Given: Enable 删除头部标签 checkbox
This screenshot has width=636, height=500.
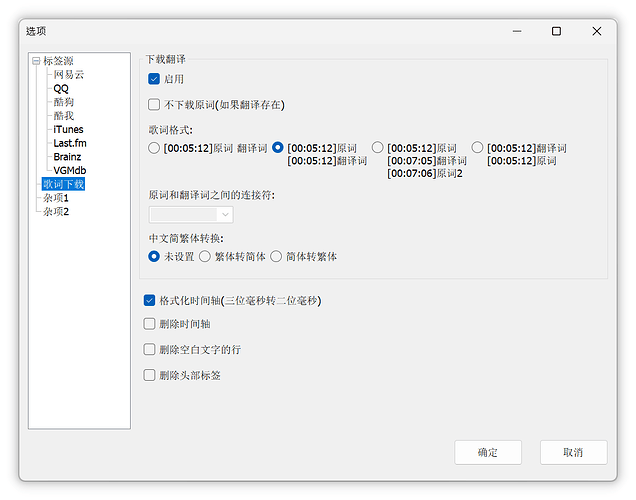Looking at the screenshot, I should click(149, 375).
